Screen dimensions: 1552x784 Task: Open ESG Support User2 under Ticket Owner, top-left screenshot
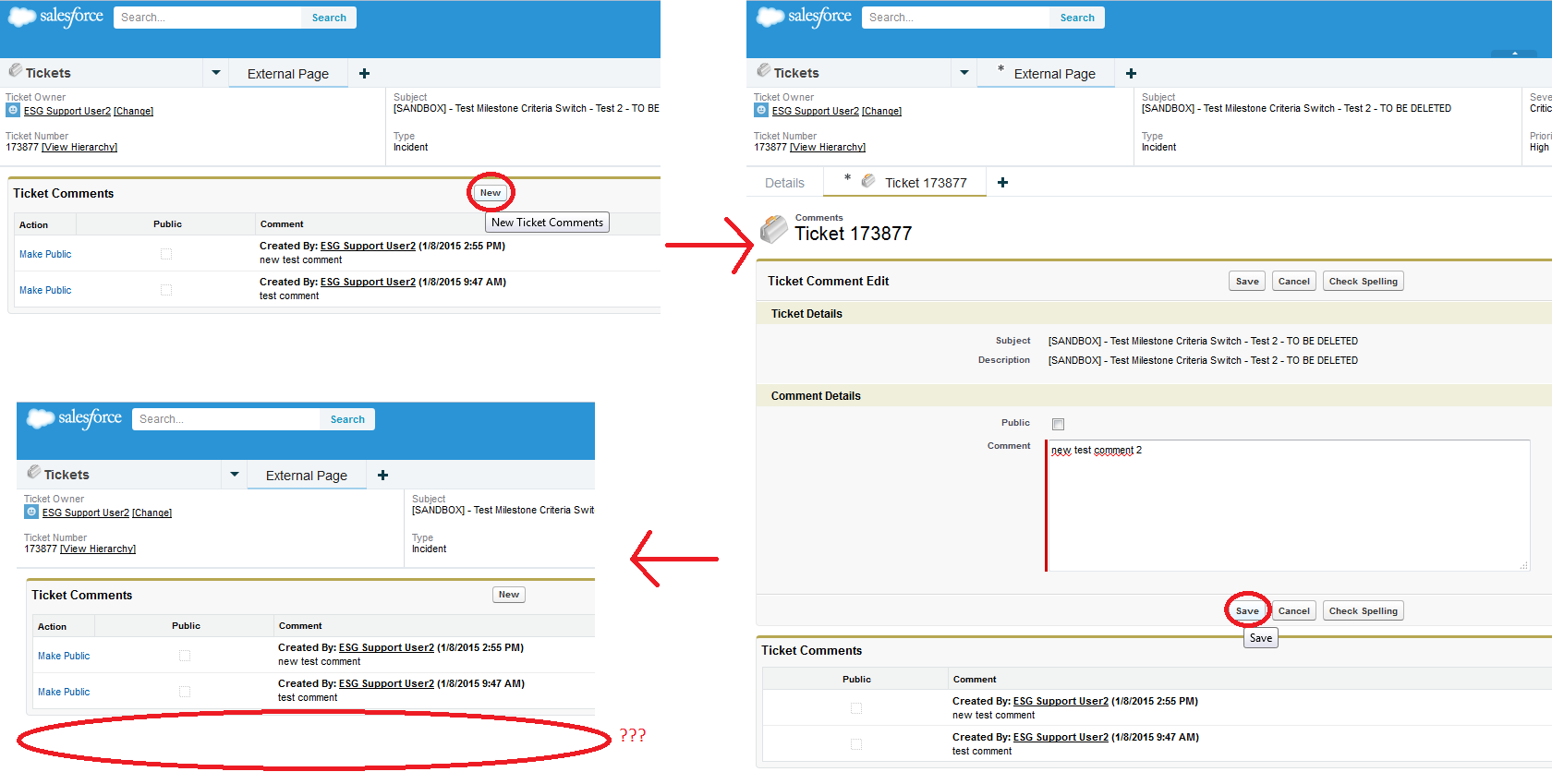pos(67,111)
